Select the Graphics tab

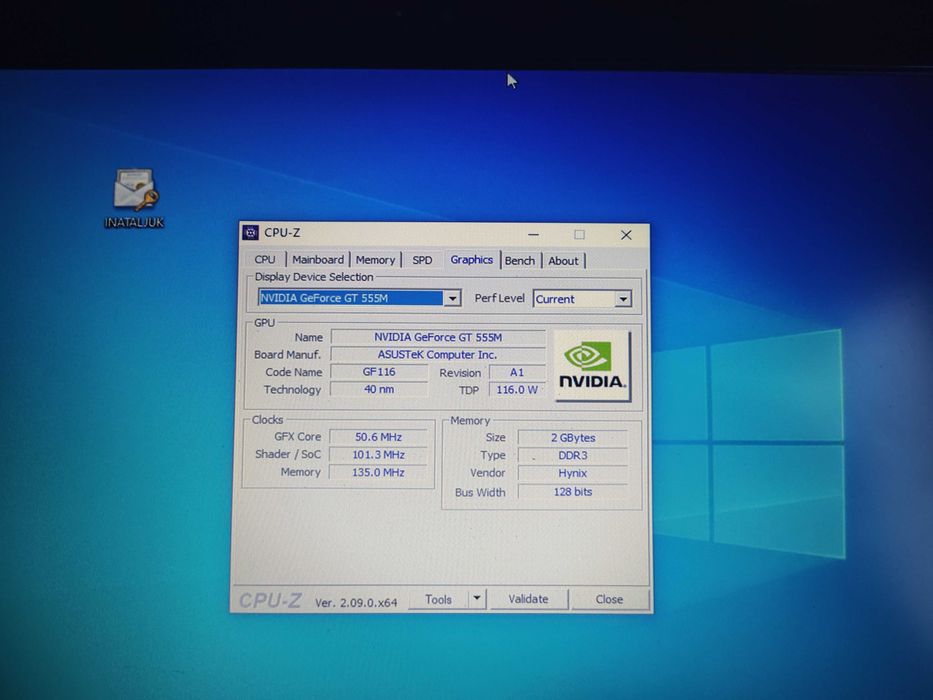[471, 260]
